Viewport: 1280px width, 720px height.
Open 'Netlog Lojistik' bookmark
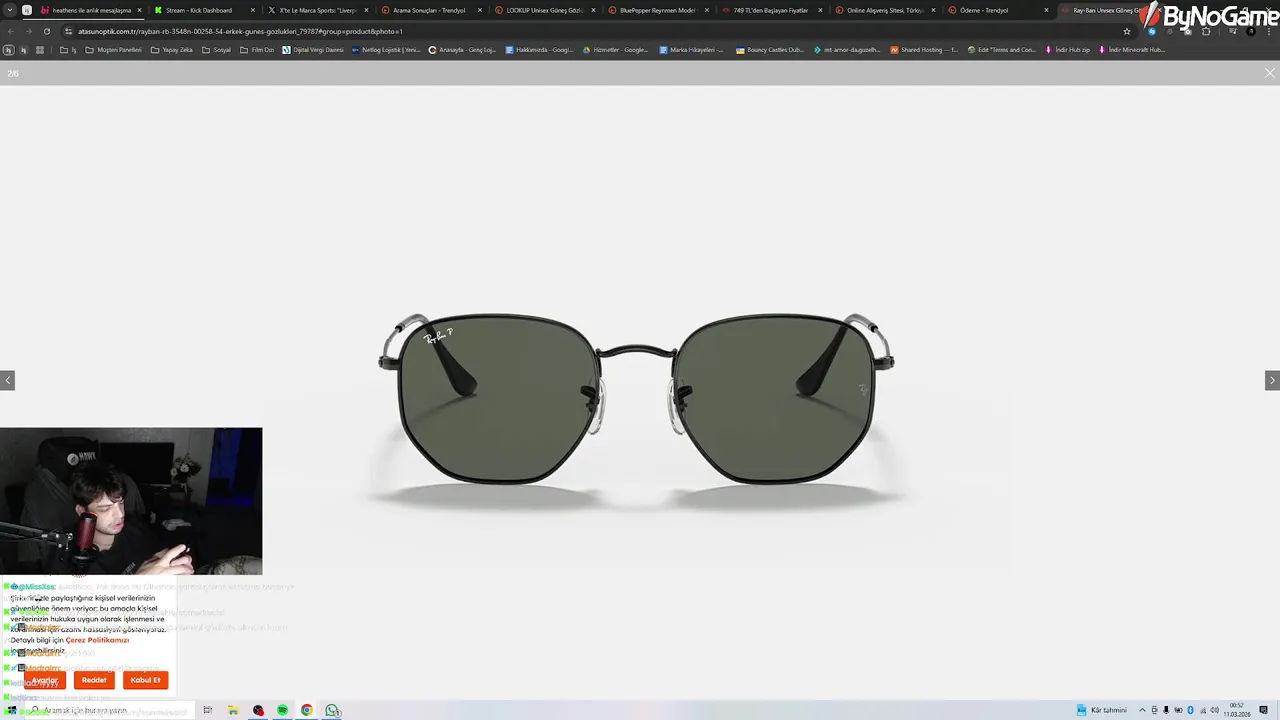tap(386, 50)
